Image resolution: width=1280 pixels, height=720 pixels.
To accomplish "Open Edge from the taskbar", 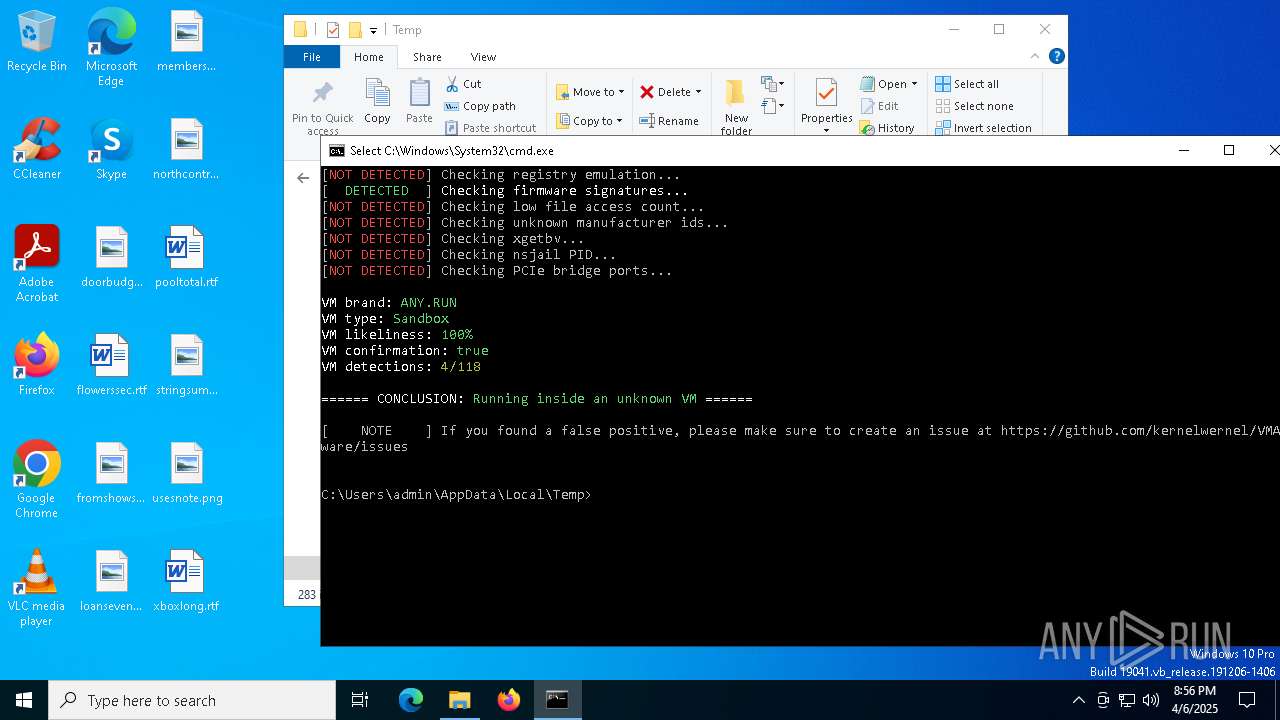I will (411, 700).
